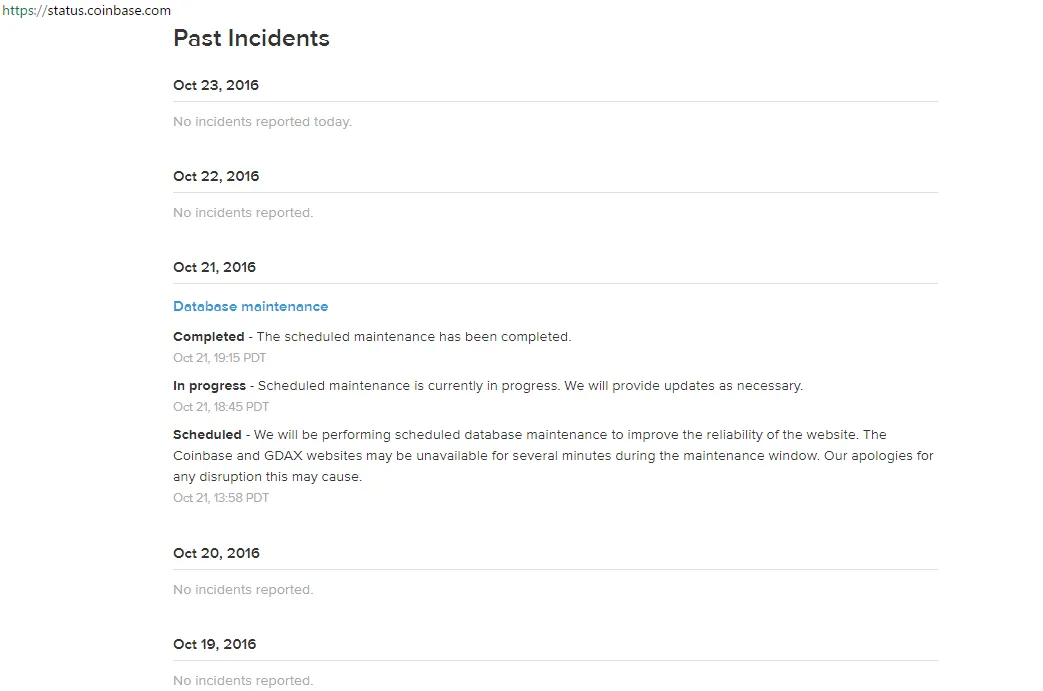Screen dimensions: 1043x691
Task: Click the Oct 21, 19:15 PDT timestamp
Action: pos(220,358)
